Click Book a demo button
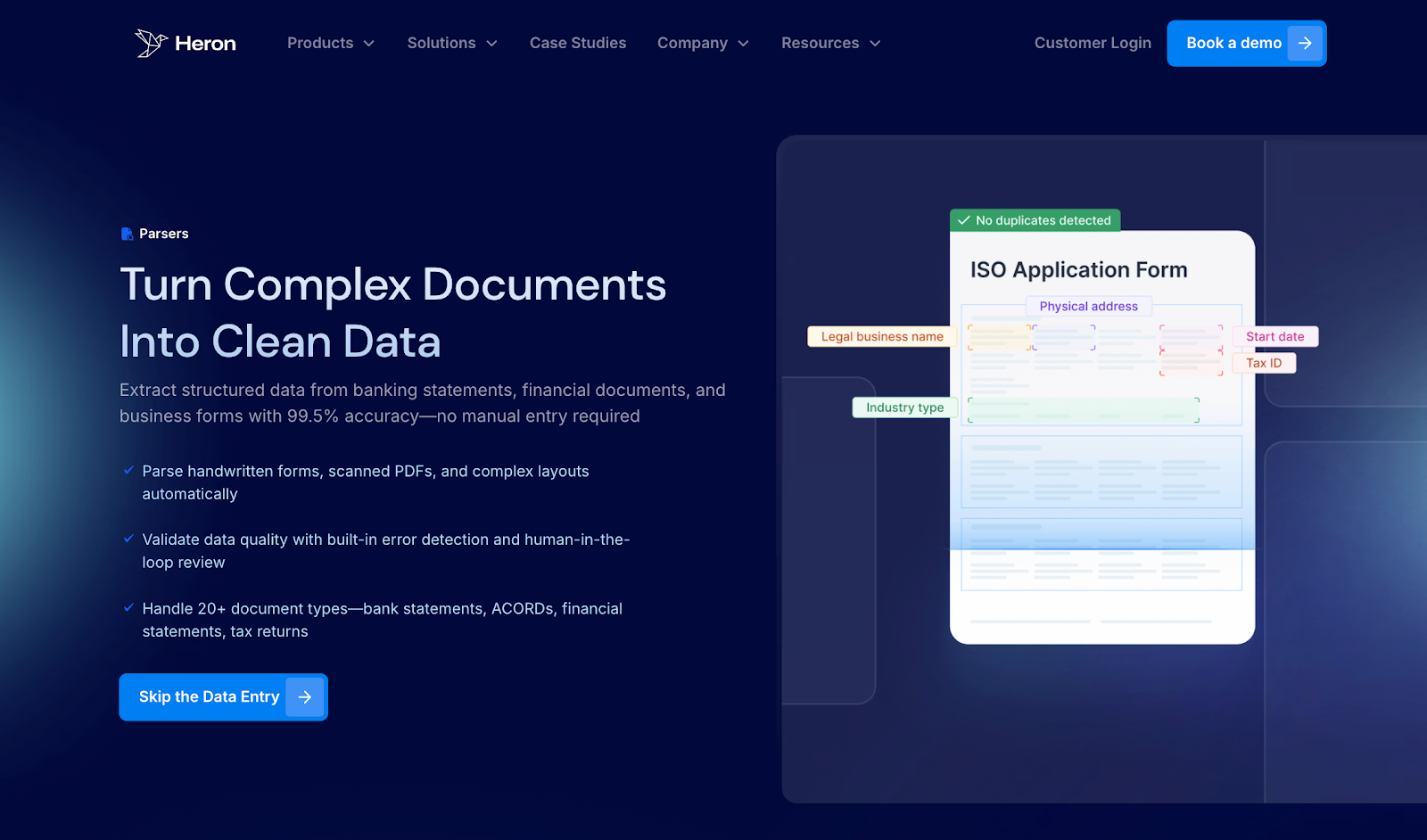Viewport: 1427px width, 840px height. pos(1247,43)
